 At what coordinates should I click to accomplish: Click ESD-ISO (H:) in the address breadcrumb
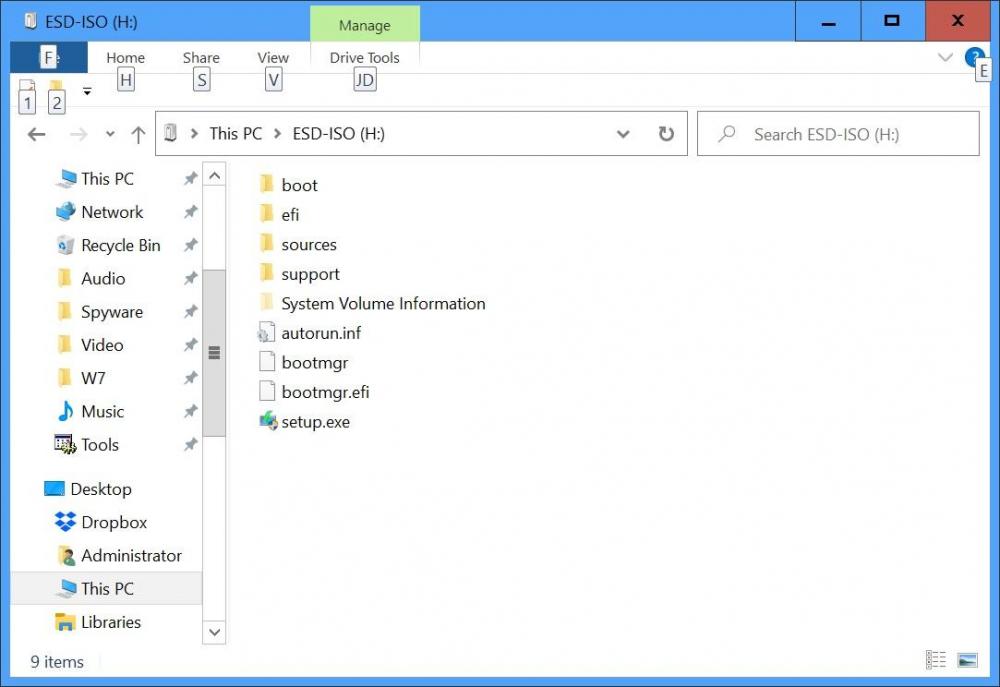tap(338, 133)
